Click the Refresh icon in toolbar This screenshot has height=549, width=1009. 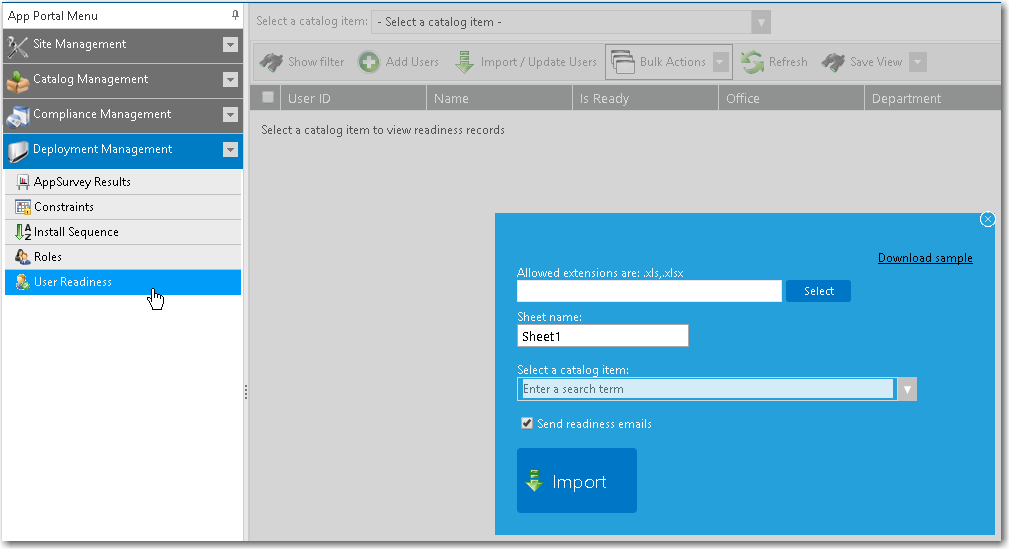click(x=752, y=62)
